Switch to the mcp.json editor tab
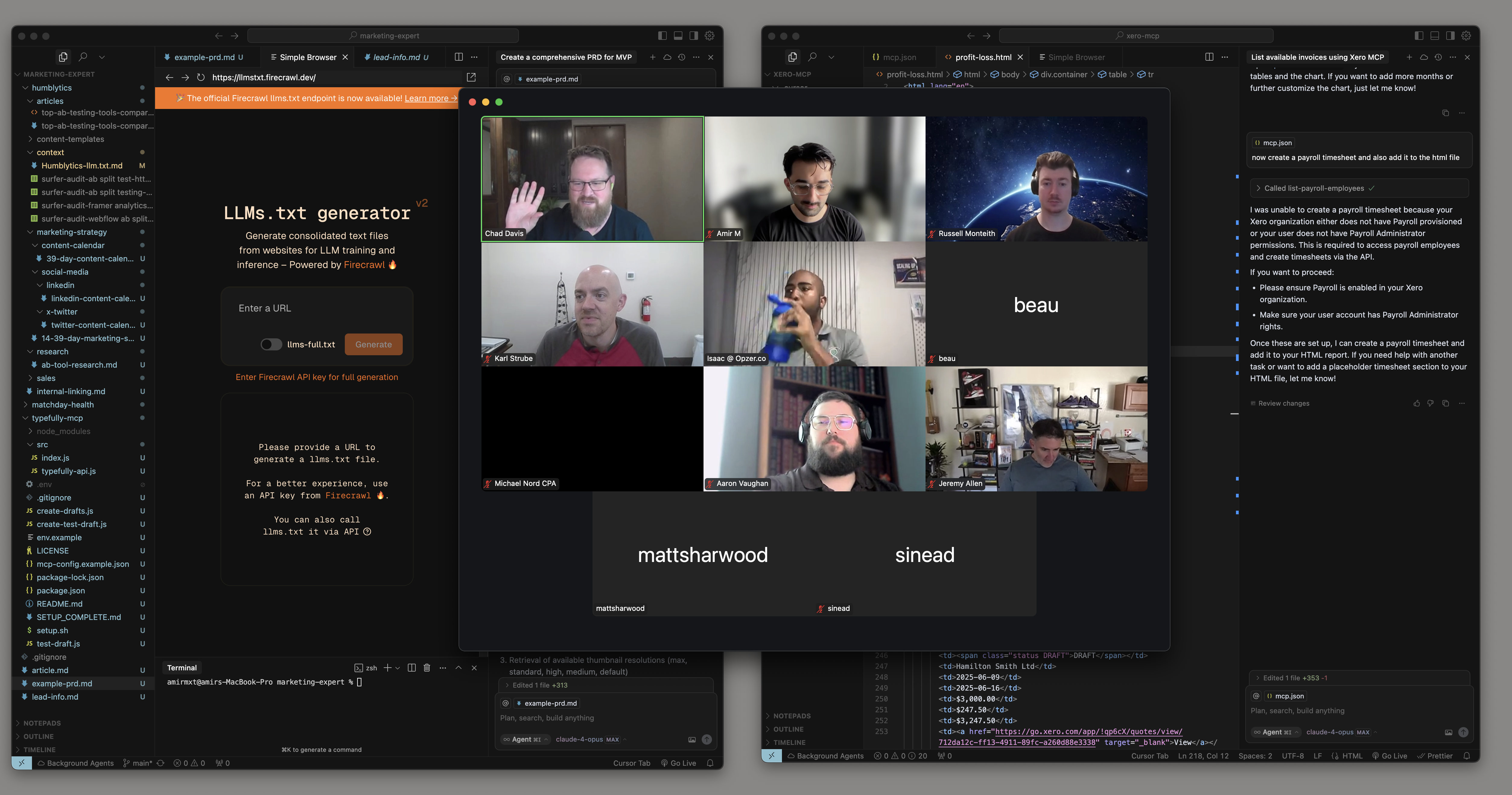Image resolution: width=1512 pixels, height=795 pixels. [899, 57]
